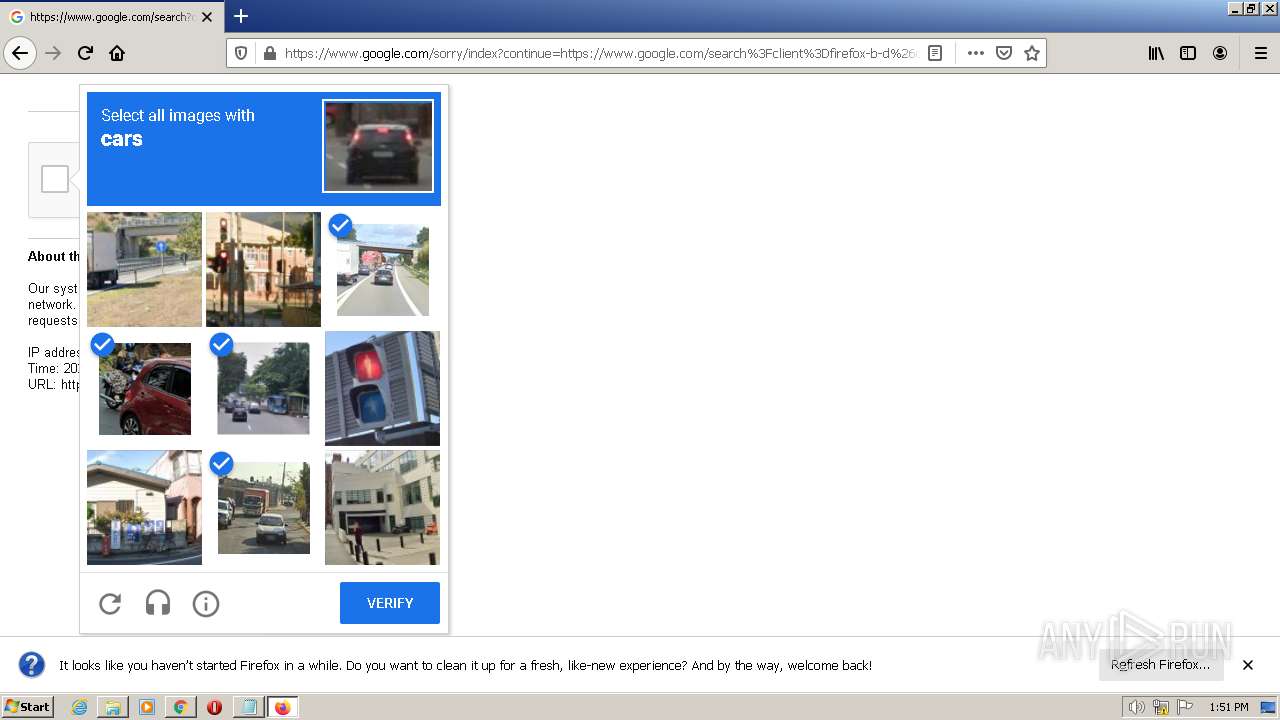The height and width of the screenshot is (720, 1280).
Task: Open volume control in system tray
Action: tap(1136, 707)
